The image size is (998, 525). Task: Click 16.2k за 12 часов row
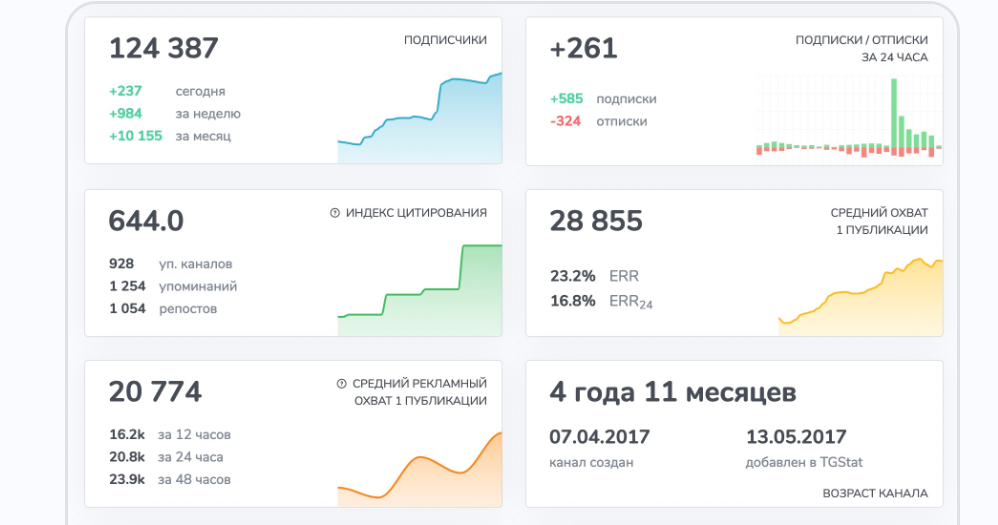click(170, 435)
